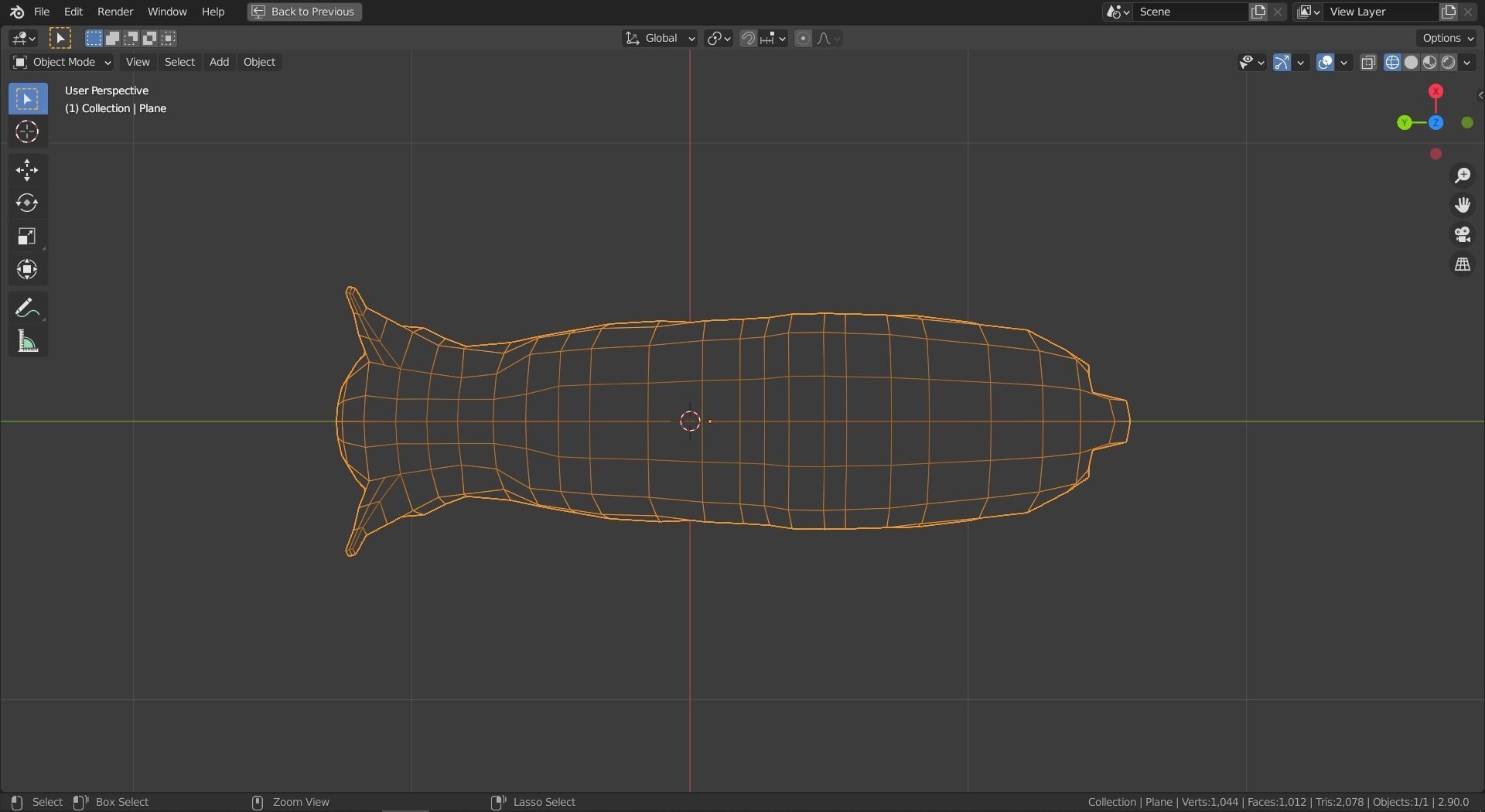Open the gizmo settings dropdown arrow
1485x812 pixels.
pos(1301,63)
